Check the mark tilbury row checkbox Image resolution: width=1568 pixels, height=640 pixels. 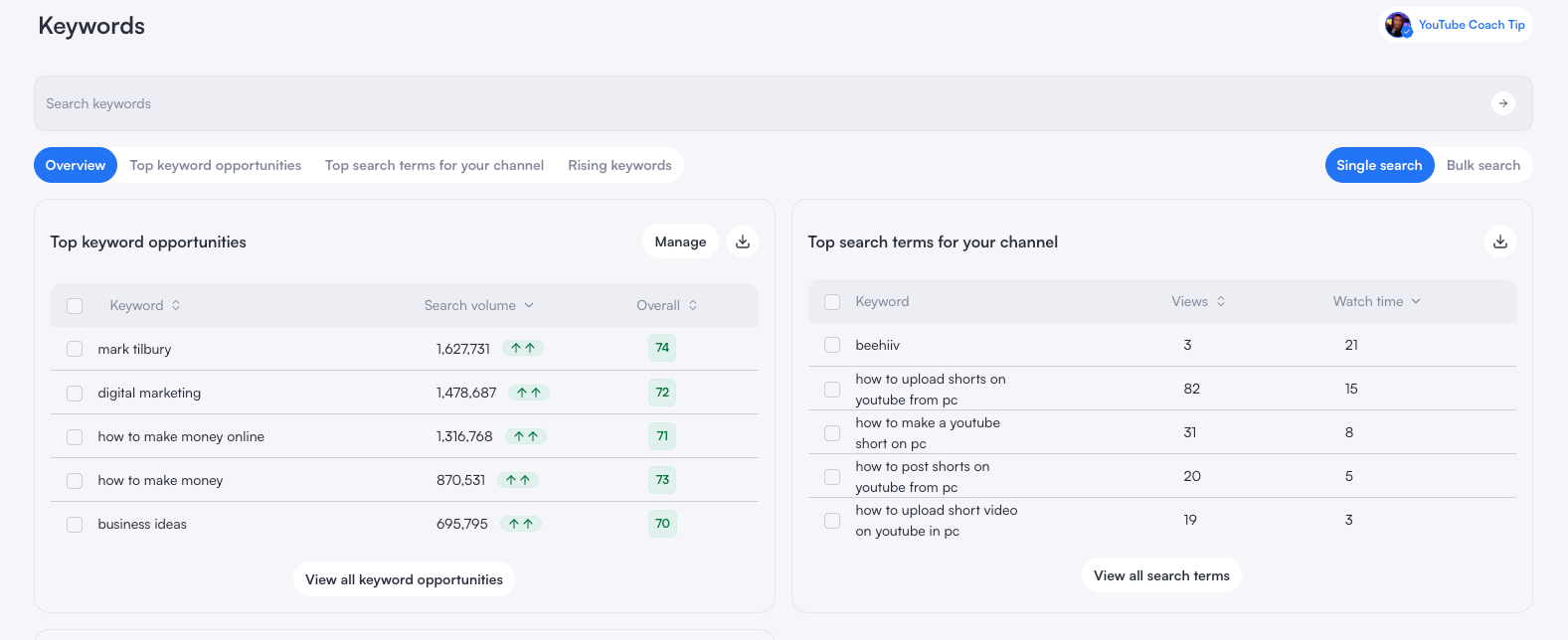(x=75, y=349)
